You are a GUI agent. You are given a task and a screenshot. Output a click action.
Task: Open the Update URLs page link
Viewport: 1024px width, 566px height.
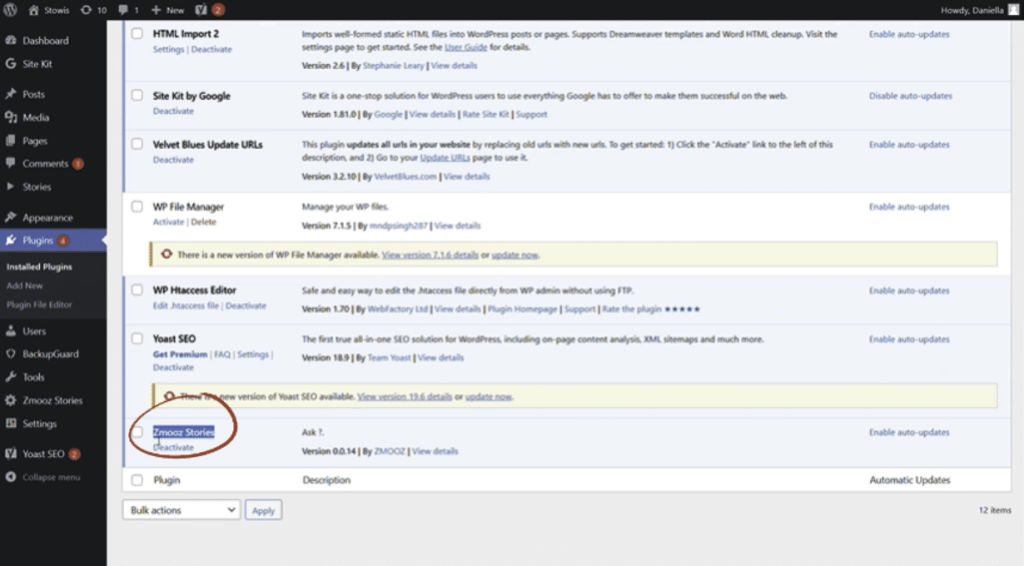tap(445, 158)
